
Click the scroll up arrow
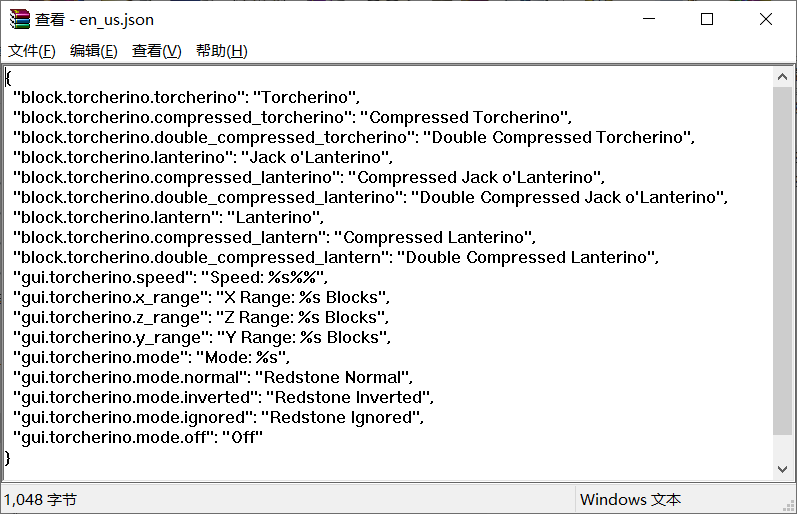coord(784,76)
